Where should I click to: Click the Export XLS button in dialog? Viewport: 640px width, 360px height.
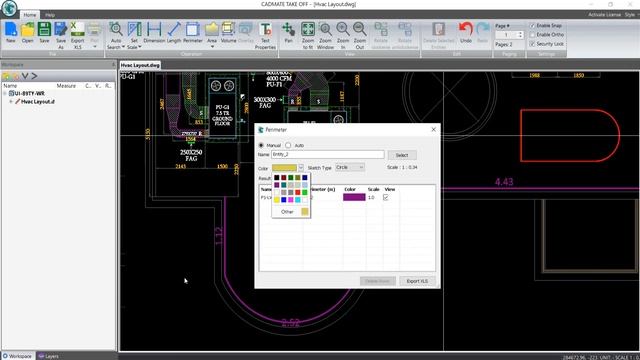click(x=417, y=281)
